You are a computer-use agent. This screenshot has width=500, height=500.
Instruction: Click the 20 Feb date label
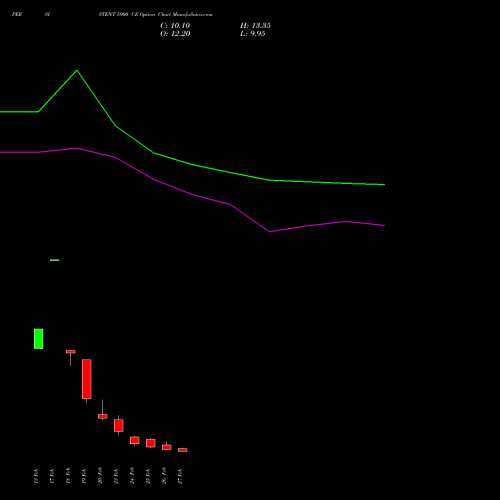click(x=100, y=476)
